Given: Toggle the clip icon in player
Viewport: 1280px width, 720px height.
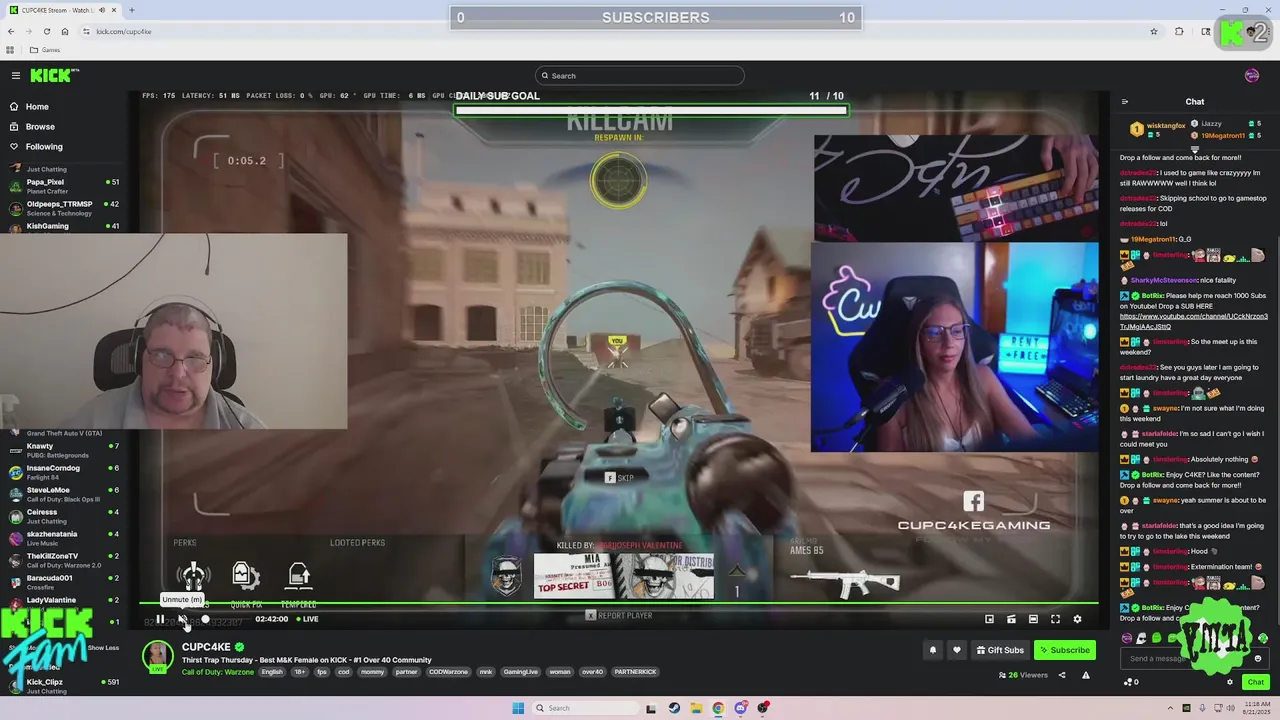Looking at the screenshot, I should tap(1011, 619).
